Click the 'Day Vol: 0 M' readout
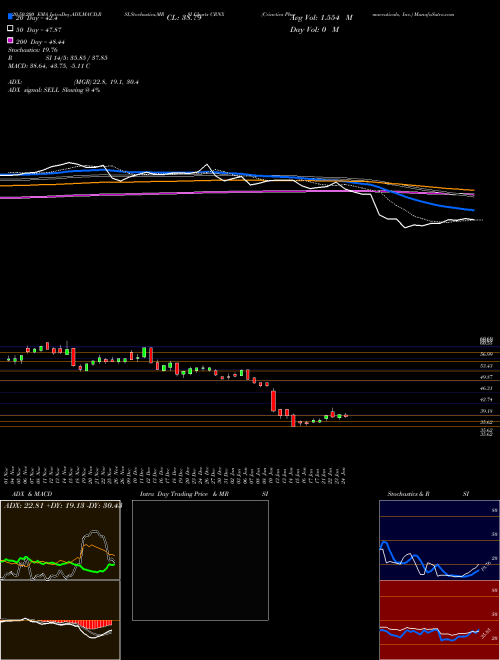This screenshot has width=500, height=660. tap(314, 29)
